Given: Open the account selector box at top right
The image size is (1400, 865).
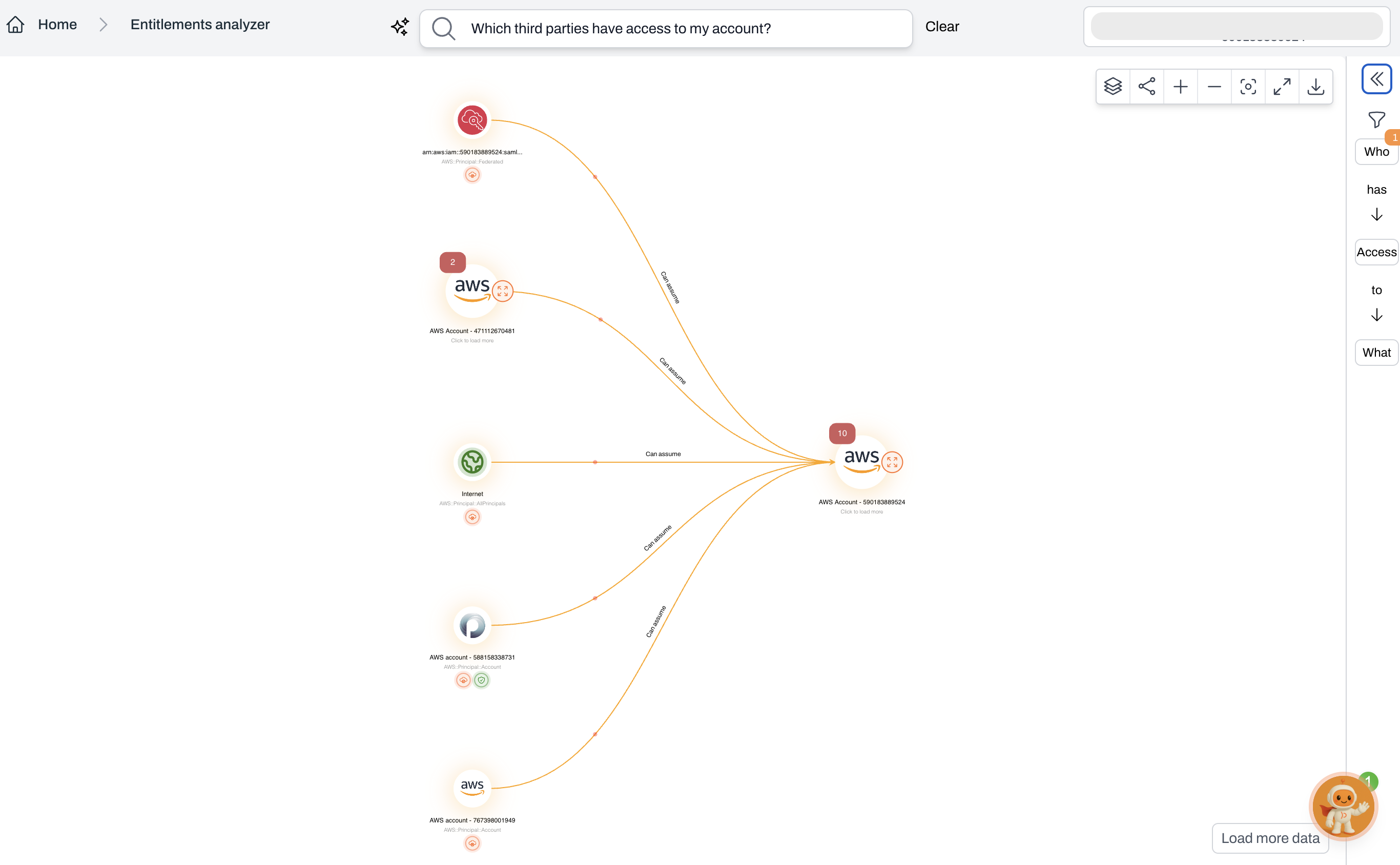Looking at the screenshot, I should 1237,26.
